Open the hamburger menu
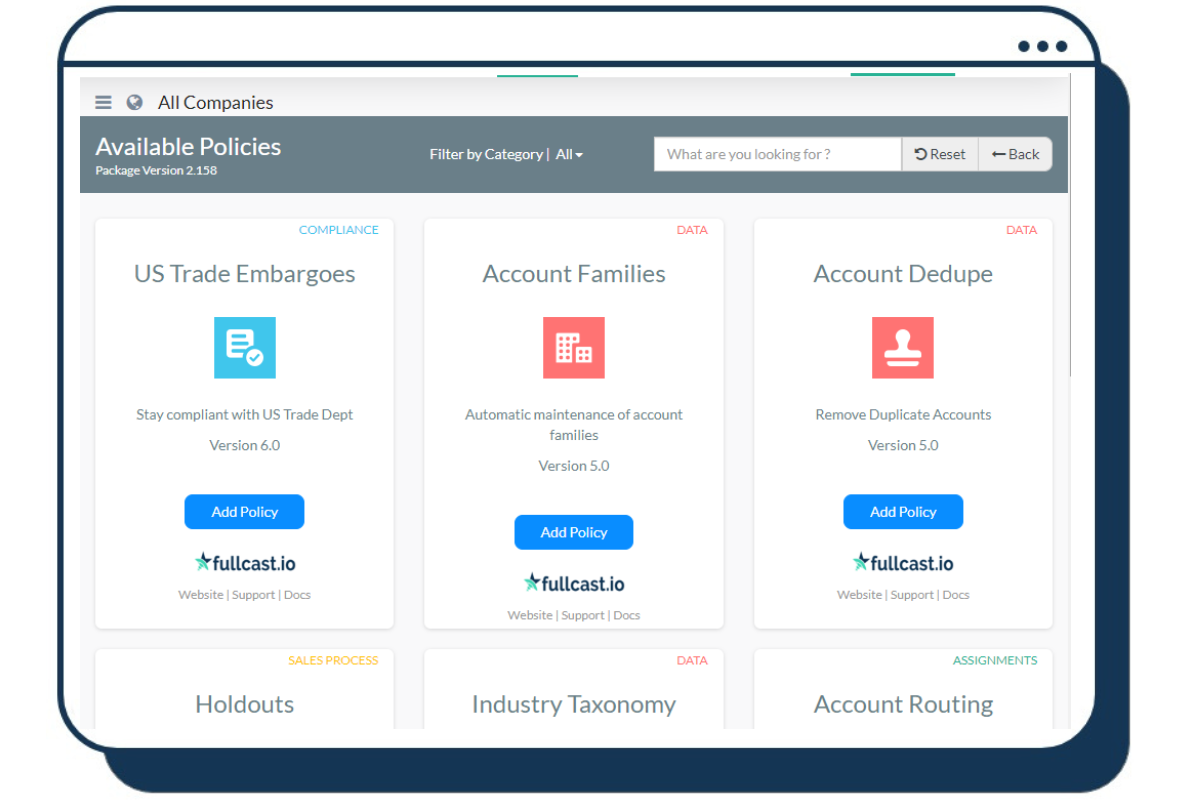Screen dimensions: 1200x800 tap(103, 102)
